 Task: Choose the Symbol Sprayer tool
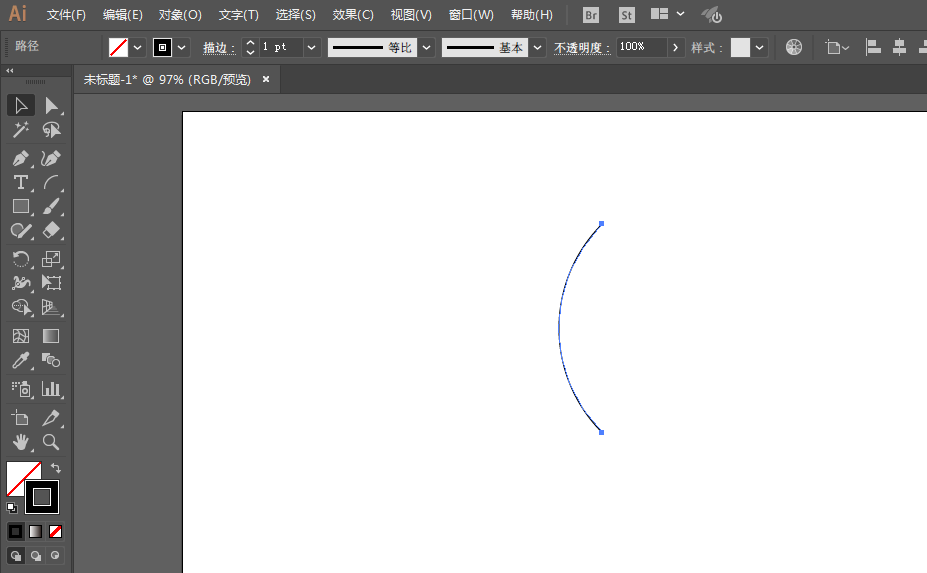21,389
